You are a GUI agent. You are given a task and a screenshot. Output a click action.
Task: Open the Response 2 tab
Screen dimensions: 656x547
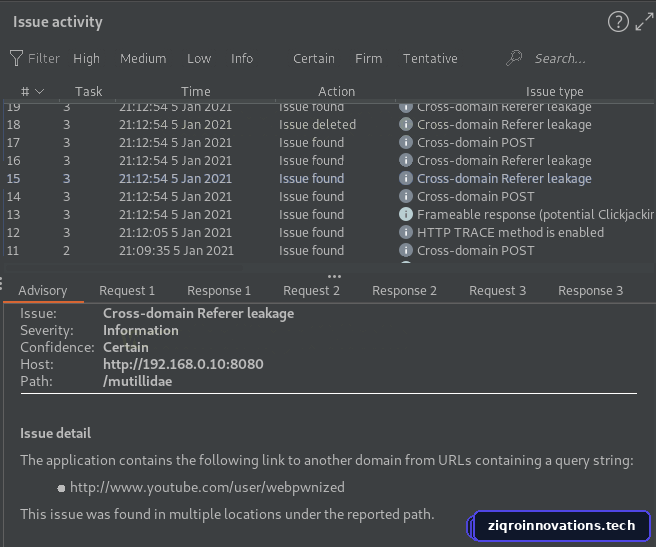tap(404, 290)
